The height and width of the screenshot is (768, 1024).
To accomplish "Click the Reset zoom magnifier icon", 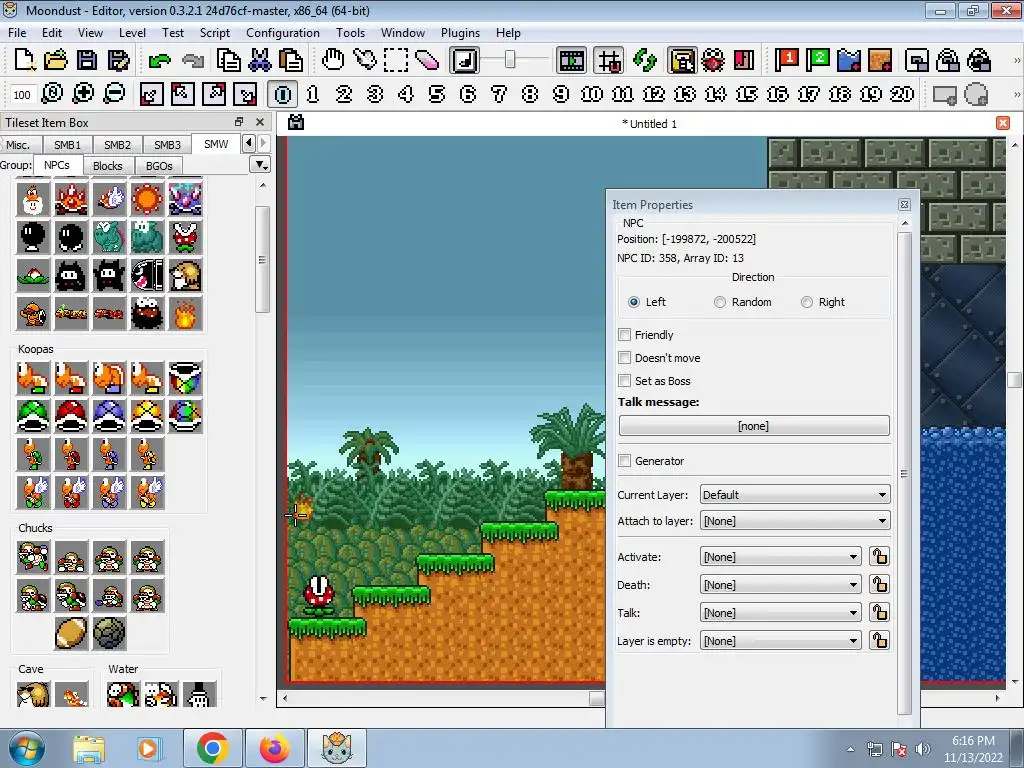I will 52,94.
